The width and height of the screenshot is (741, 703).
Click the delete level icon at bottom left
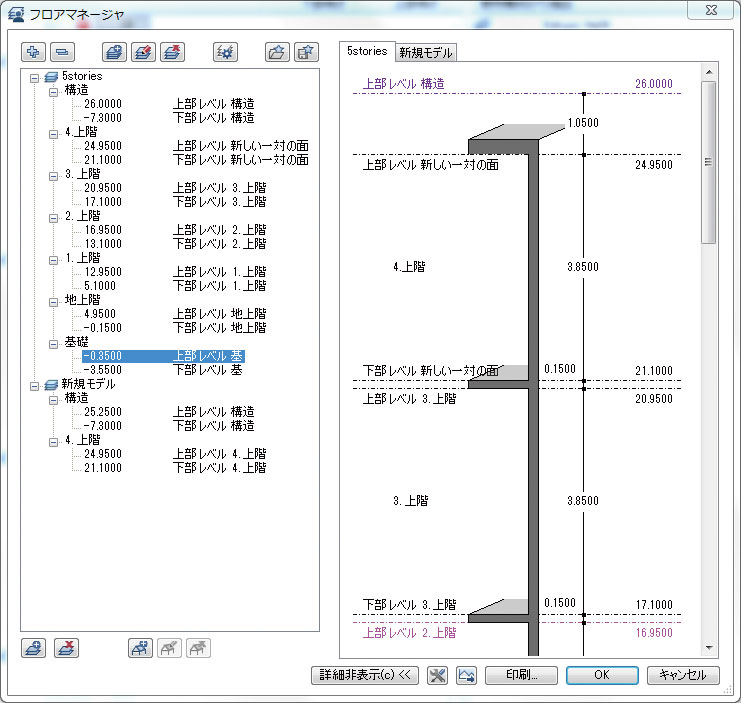pyautogui.click(x=66, y=648)
